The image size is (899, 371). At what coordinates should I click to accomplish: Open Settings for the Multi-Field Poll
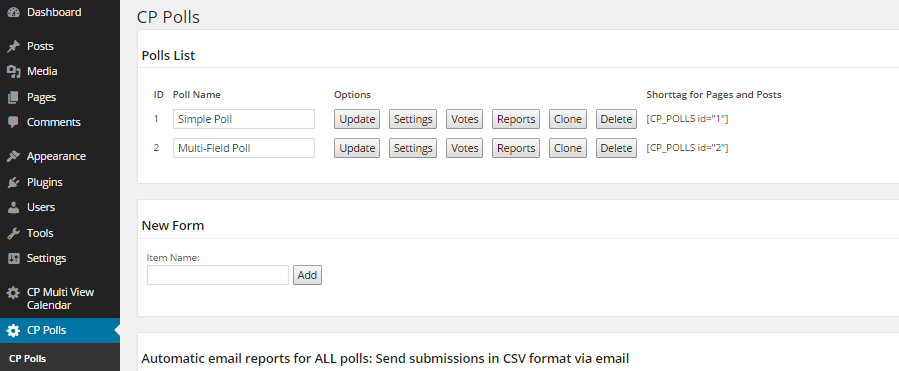click(x=413, y=148)
